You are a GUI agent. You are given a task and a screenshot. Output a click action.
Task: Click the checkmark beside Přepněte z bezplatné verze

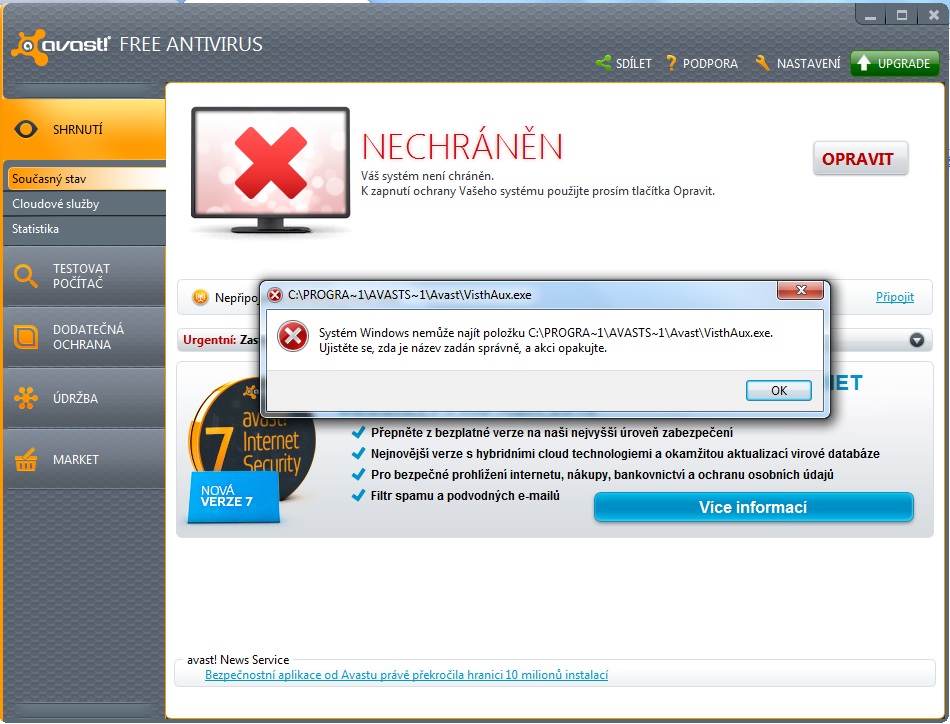tap(359, 432)
